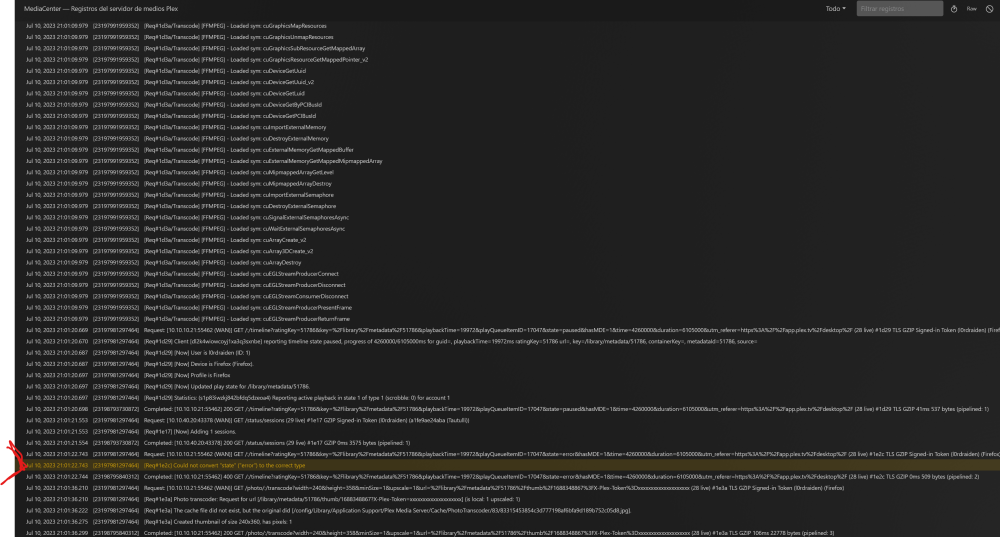The image size is (1000, 537).
Task: Click the stopwatch icon in the header
Action: click(x=954, y=9)
